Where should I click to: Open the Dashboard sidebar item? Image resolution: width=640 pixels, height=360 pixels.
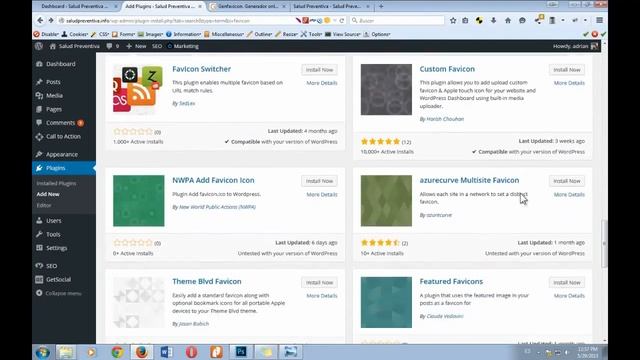coord(60,64)
